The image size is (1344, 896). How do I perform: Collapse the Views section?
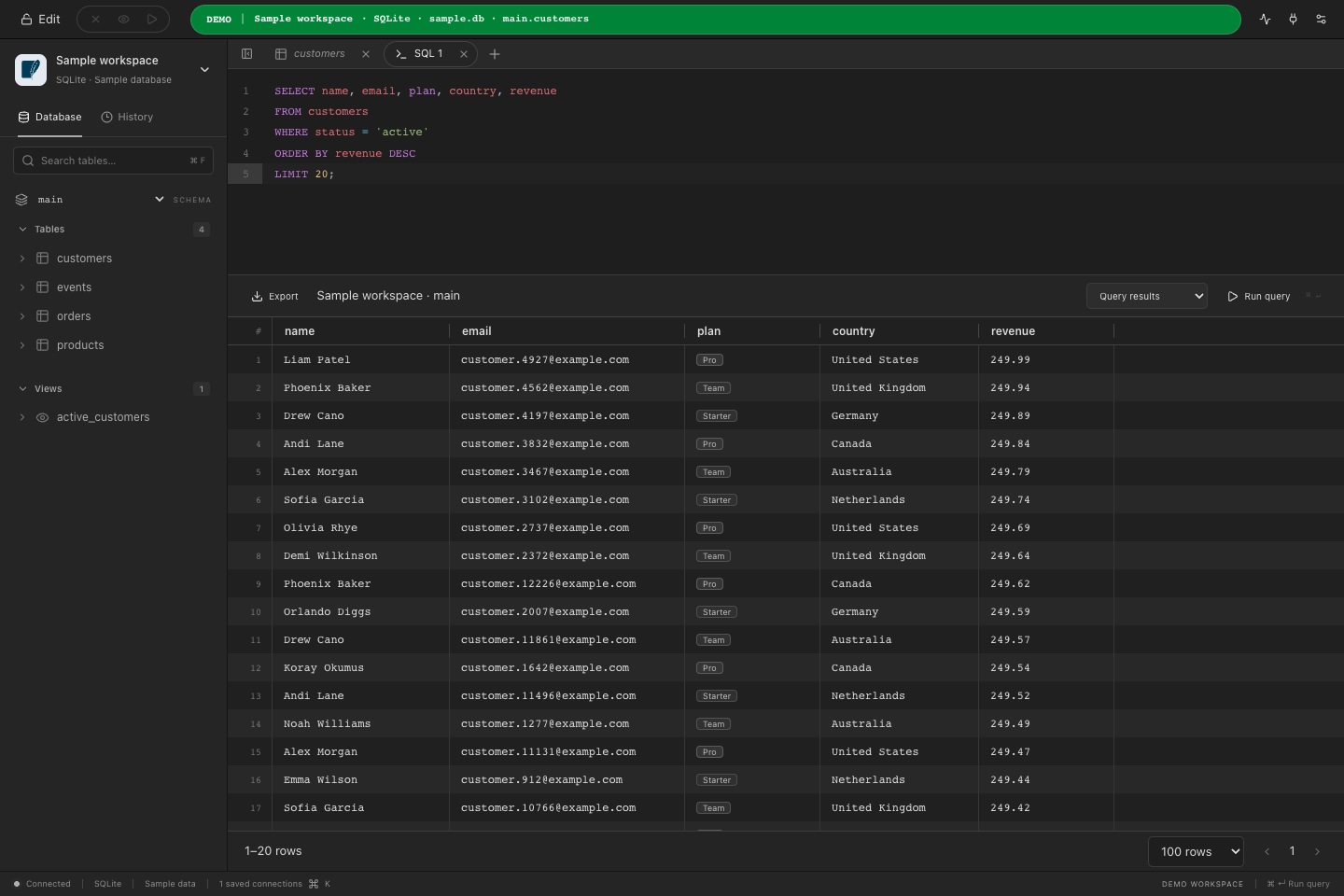point(22,389)
